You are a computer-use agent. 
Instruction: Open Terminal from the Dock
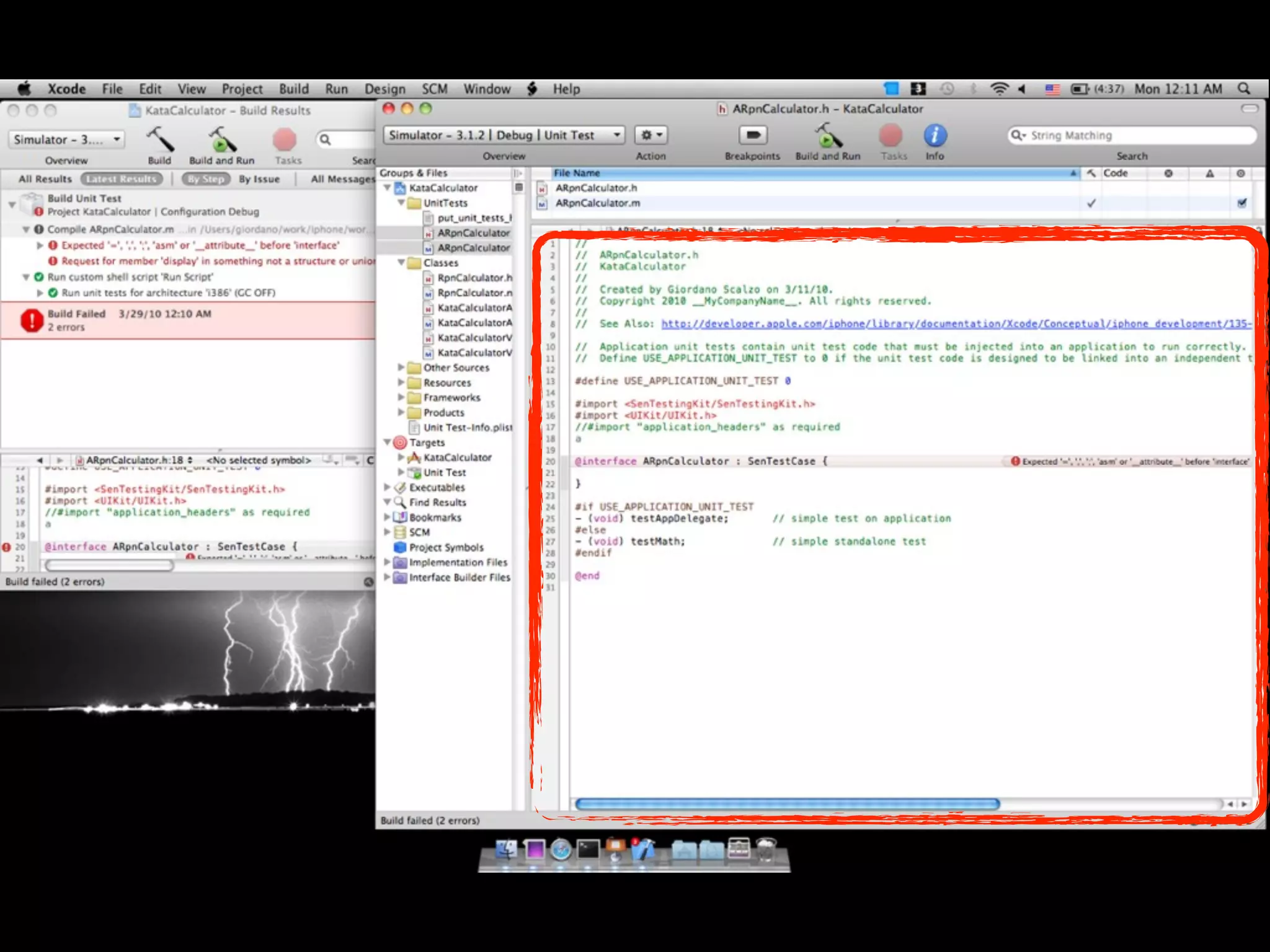coord(588,850)
